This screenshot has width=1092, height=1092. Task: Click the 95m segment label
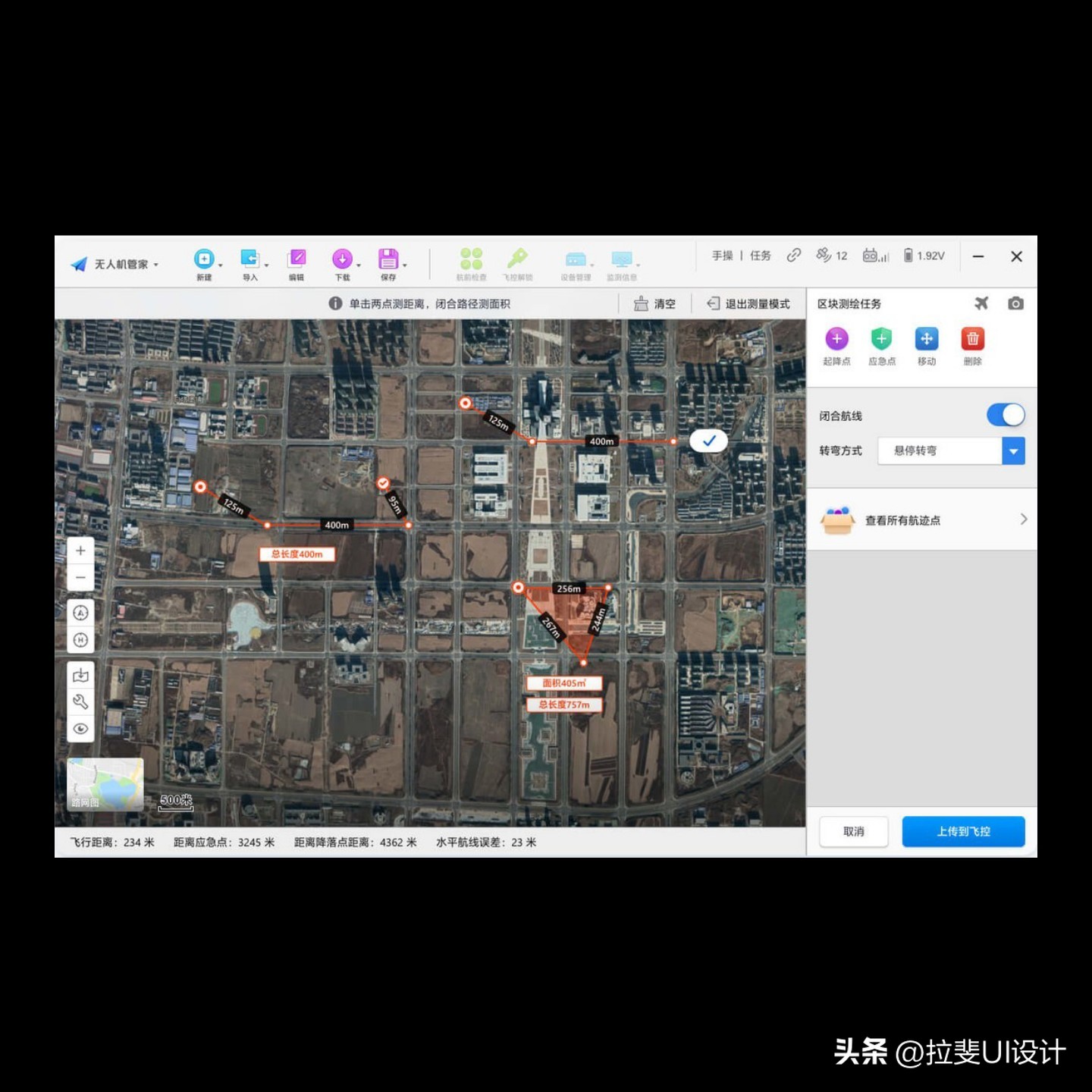point(394,504)
